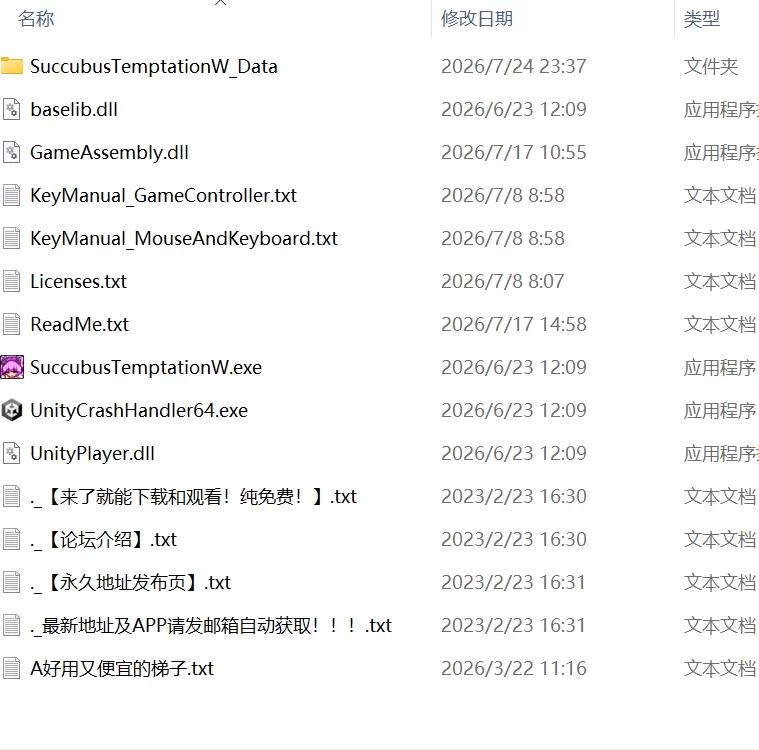759x750 pixels.
Task: Click the Licenses.txt document icon
Action: pos(12,281)
